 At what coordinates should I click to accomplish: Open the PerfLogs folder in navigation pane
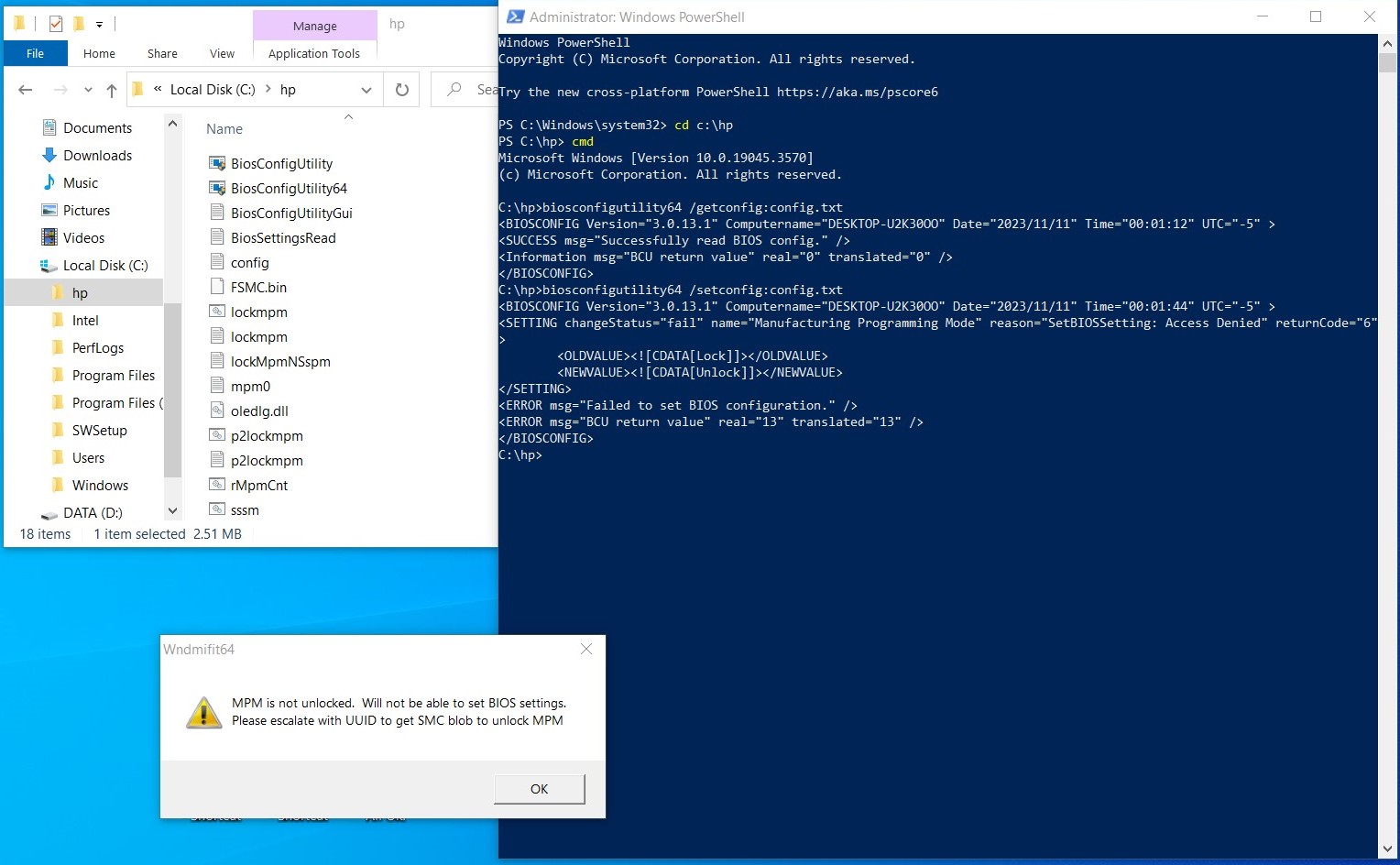tap(98, 348)
